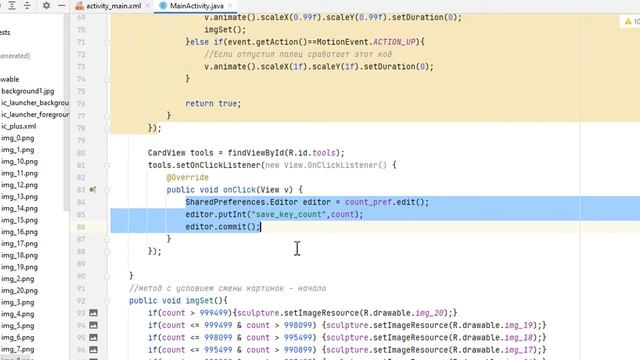Select ic_launcher_foreground file in tree
Viewport: 640px width, 360px height.
35,115
